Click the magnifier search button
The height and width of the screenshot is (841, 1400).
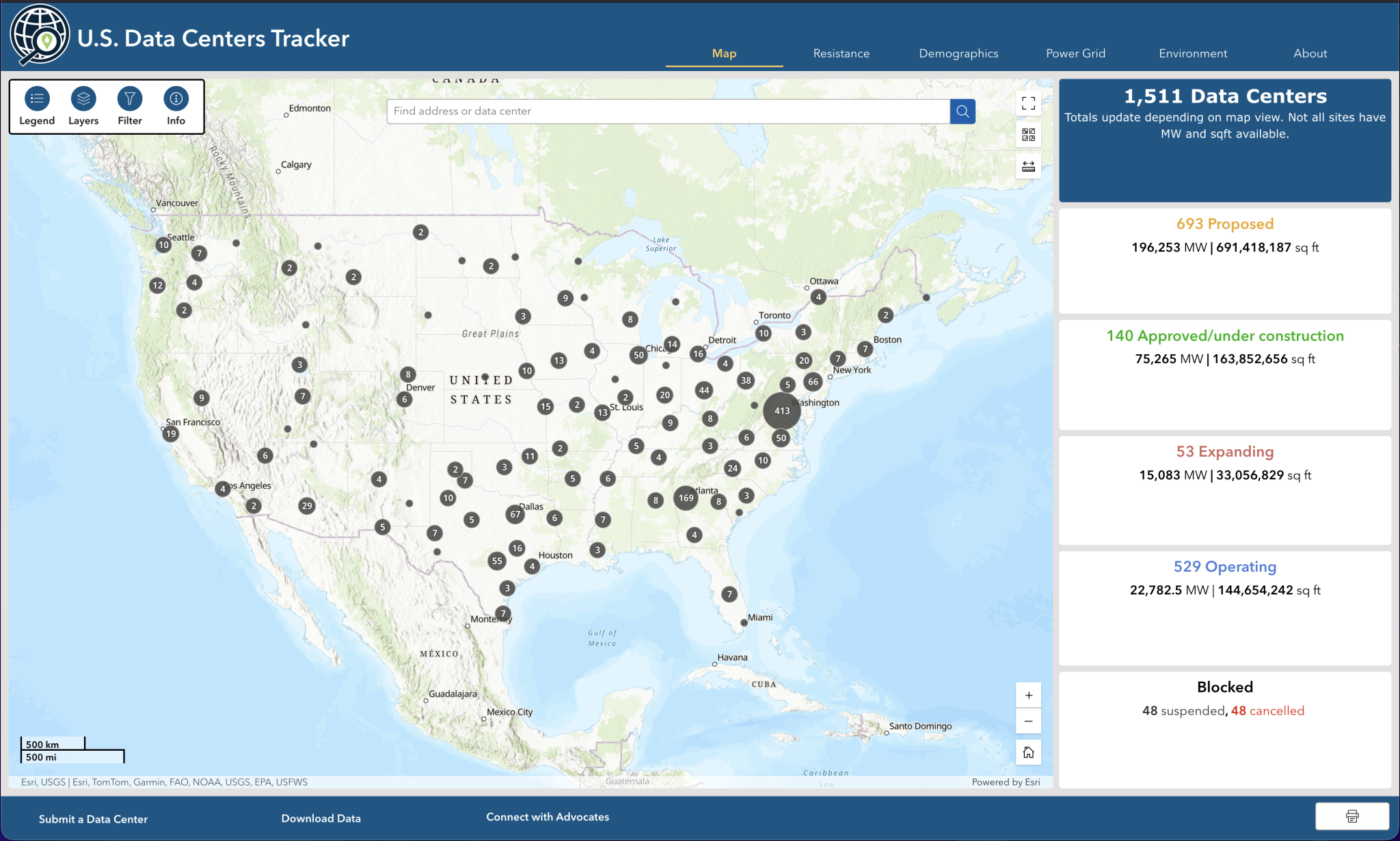click(962, 111)
